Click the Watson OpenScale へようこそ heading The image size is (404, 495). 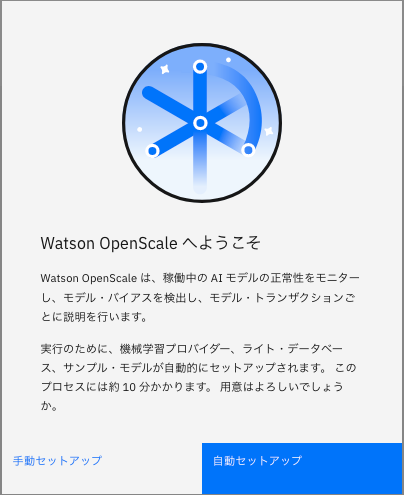tap(150, 243)
